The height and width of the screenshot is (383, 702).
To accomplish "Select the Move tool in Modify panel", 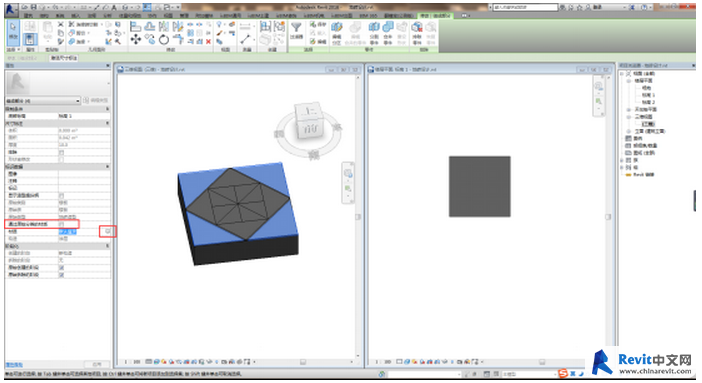I will click(136, 40).
